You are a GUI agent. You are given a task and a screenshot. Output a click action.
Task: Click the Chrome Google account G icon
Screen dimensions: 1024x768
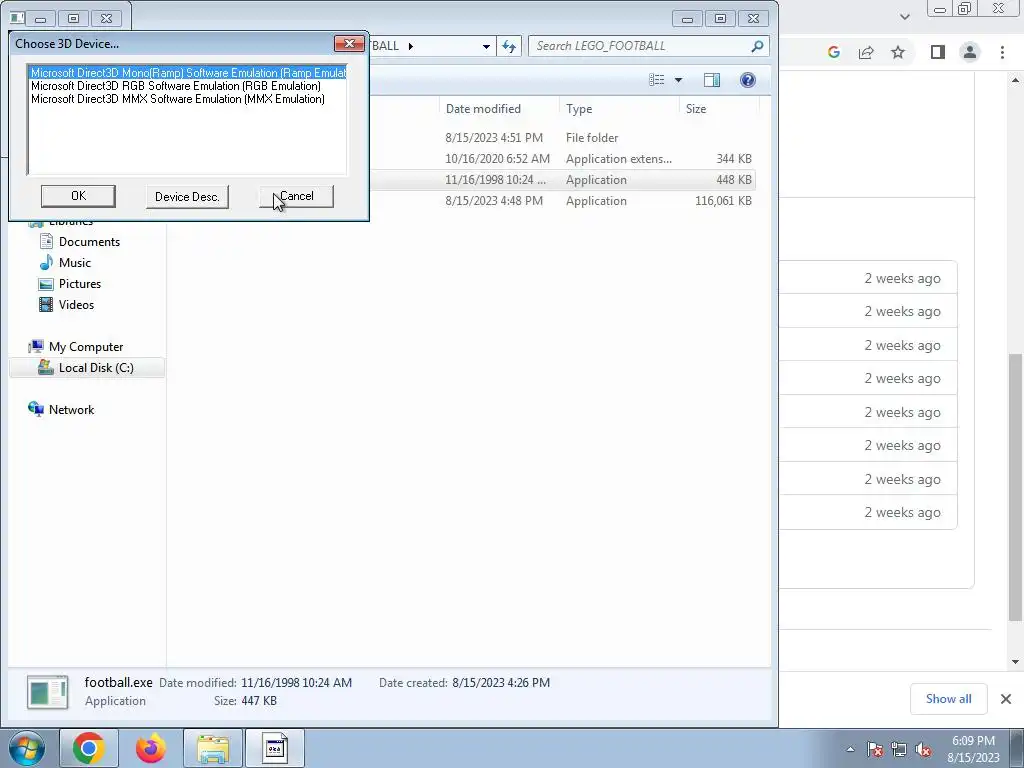tap(833, 52)
